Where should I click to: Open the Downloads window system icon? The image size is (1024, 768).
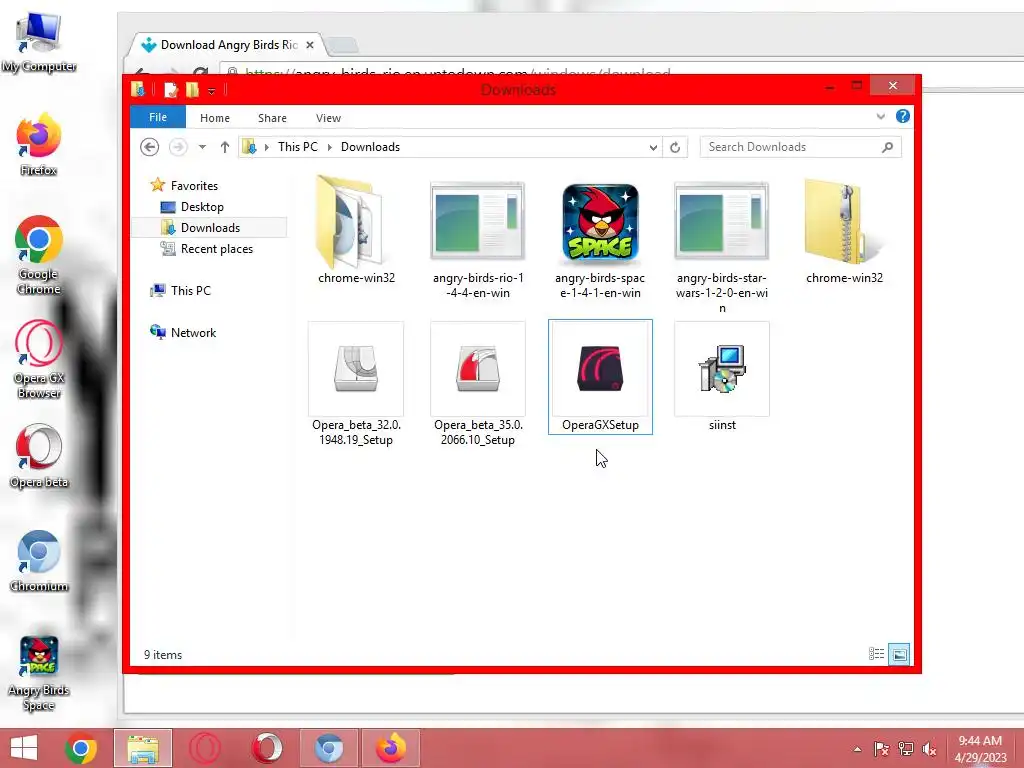pyautogui.click(x=137, y=89)
